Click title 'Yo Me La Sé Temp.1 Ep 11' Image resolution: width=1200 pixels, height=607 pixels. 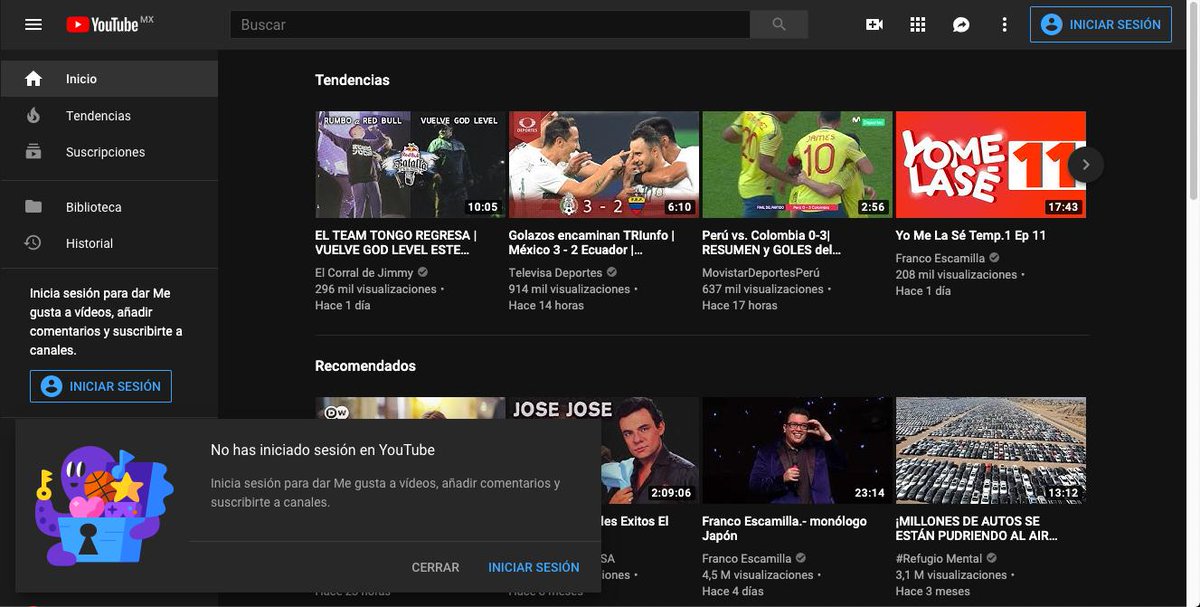[x=971, y=236]
